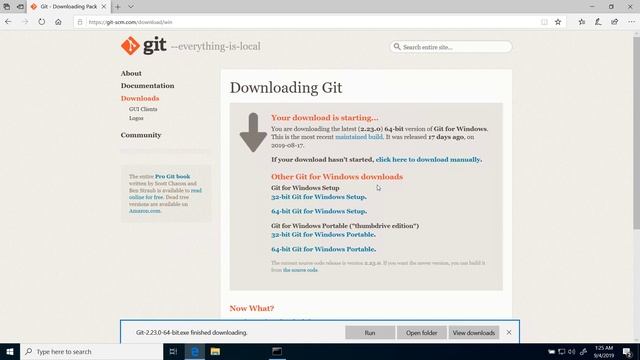Open the About page link

coord(131,73)
